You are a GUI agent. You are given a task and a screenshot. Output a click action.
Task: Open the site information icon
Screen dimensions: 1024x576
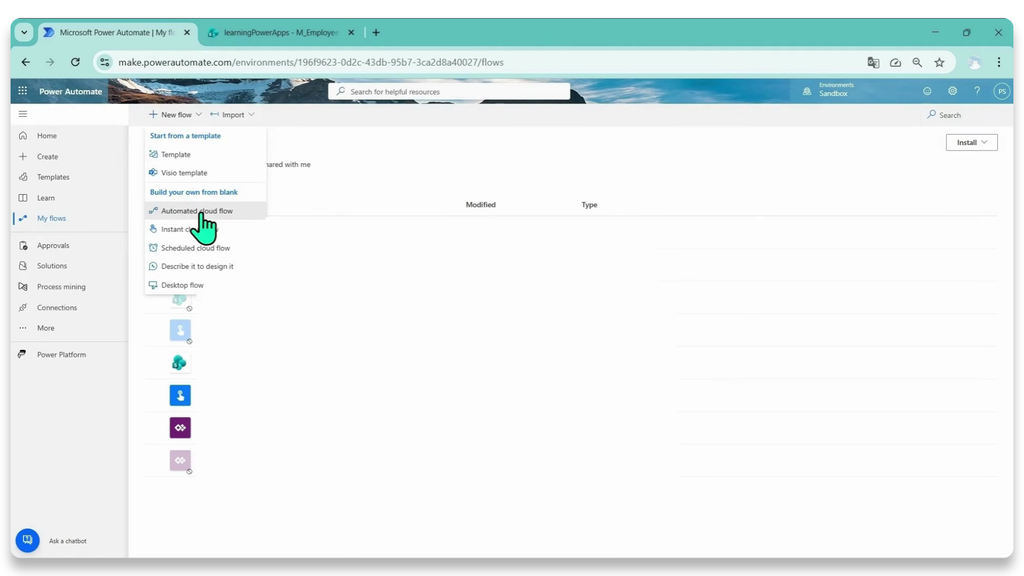coord(104,63)
